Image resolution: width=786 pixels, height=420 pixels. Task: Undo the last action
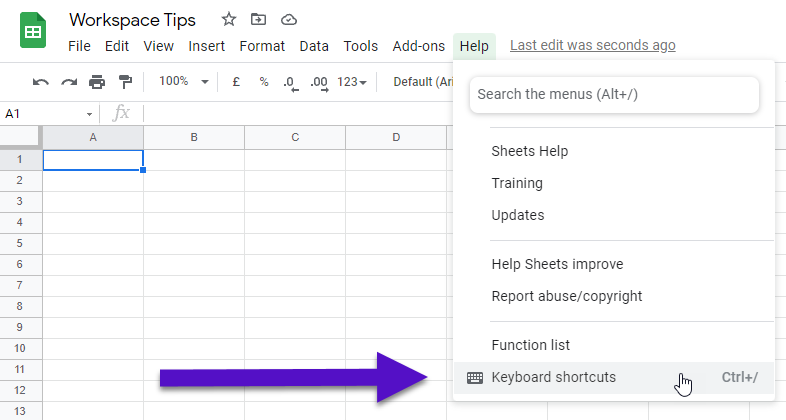tap(41, 82)
